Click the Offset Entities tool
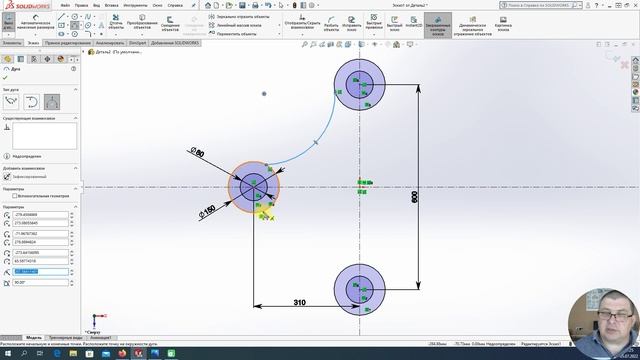This screenshot has width=640, height=360. click(x=170, y=24)
